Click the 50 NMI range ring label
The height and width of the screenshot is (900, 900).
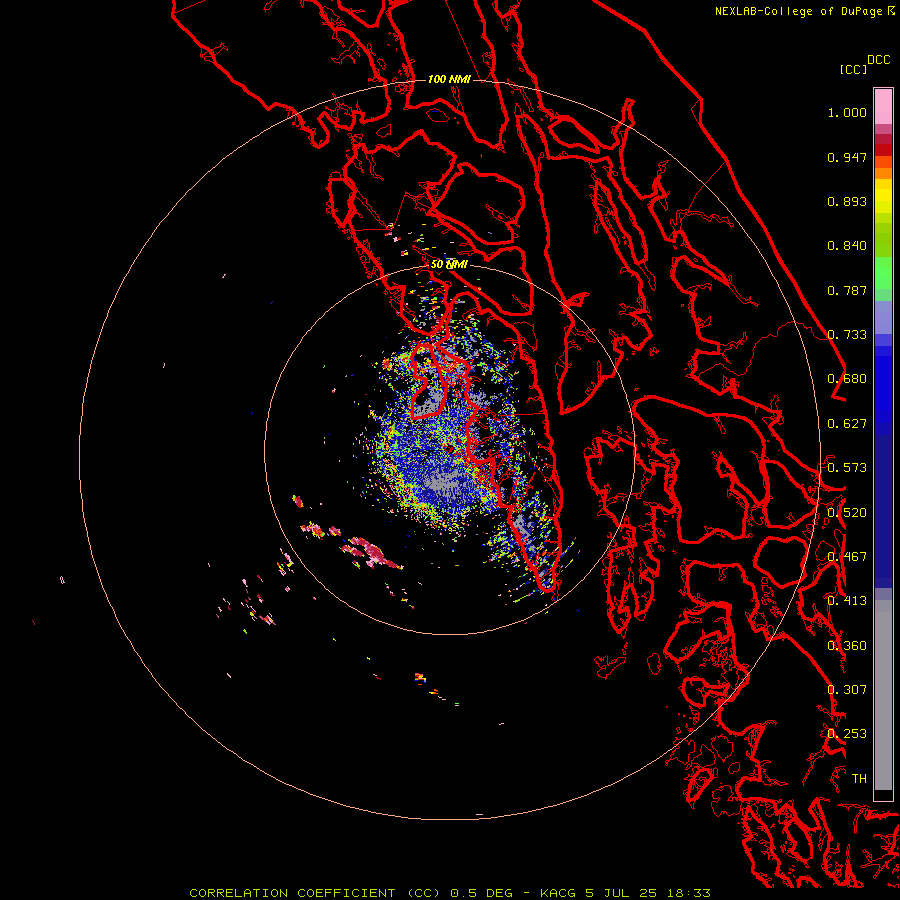tap(449, 265)
